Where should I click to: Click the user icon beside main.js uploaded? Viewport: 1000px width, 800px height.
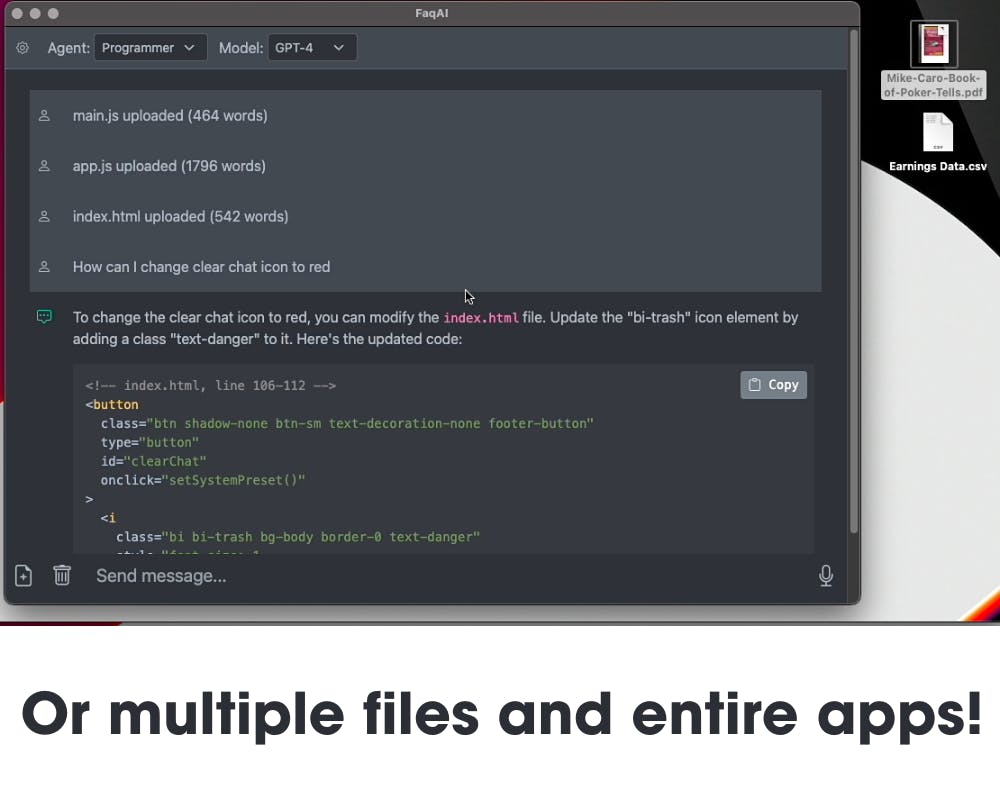[44, 115]
